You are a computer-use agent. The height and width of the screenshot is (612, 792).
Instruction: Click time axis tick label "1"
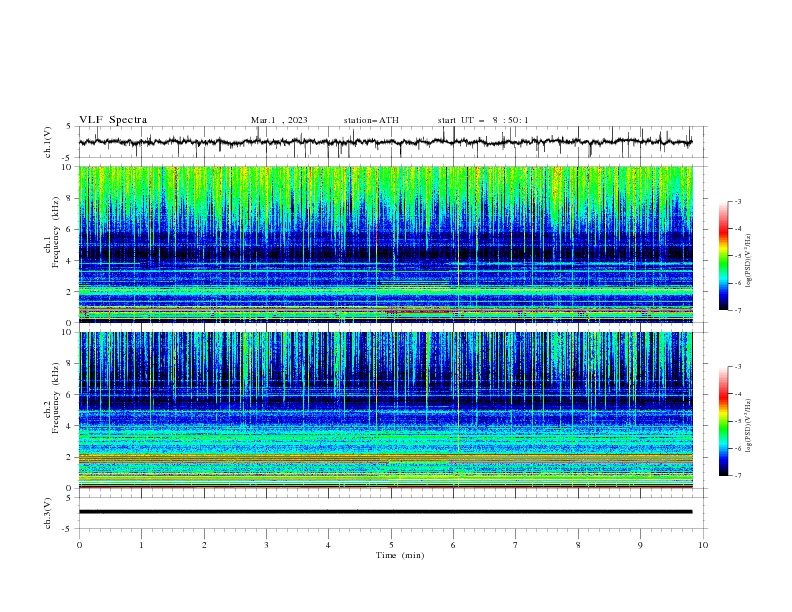[141, 545]
